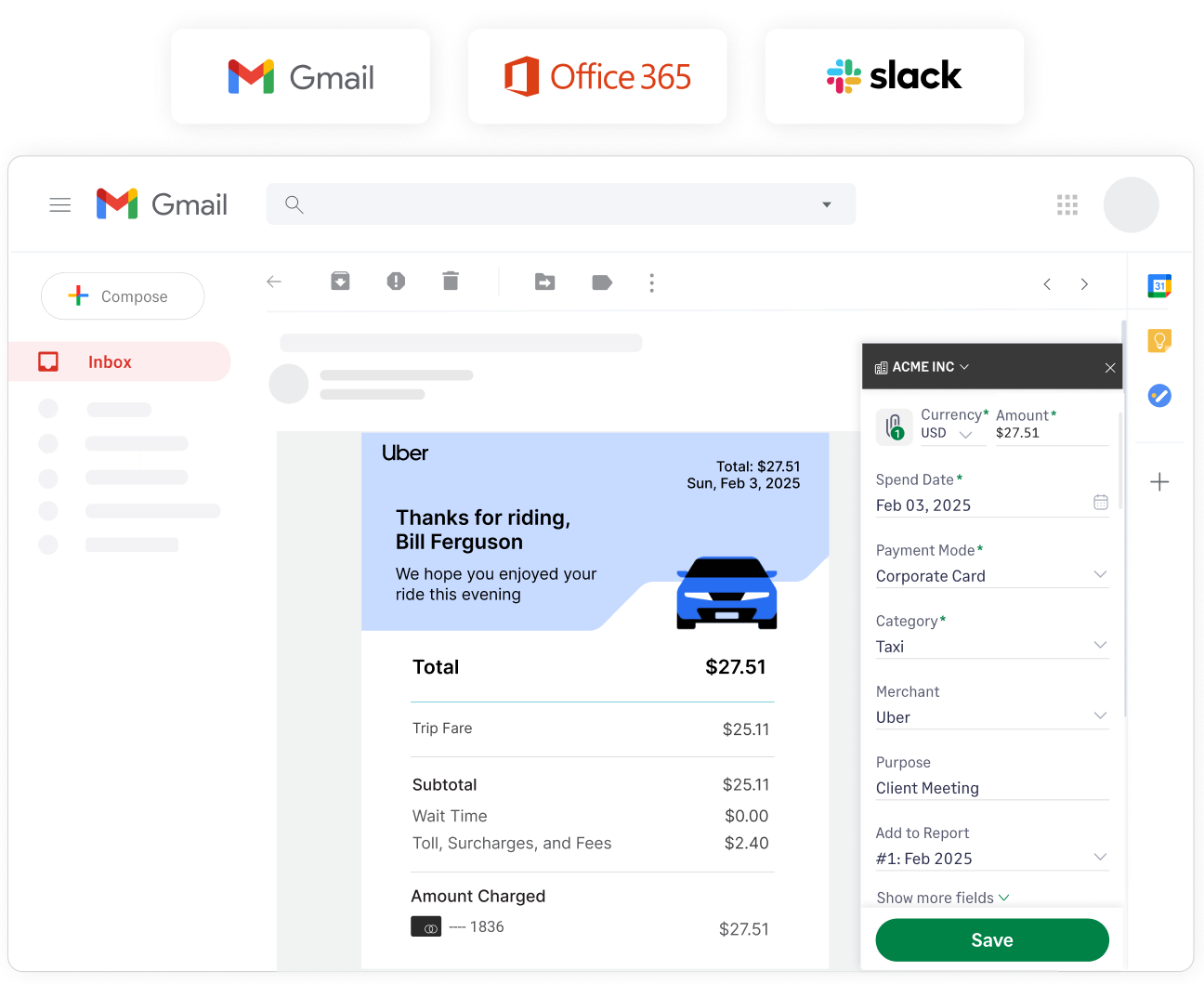Click the main search input field
1204x984 pixels.
point(561,204)
